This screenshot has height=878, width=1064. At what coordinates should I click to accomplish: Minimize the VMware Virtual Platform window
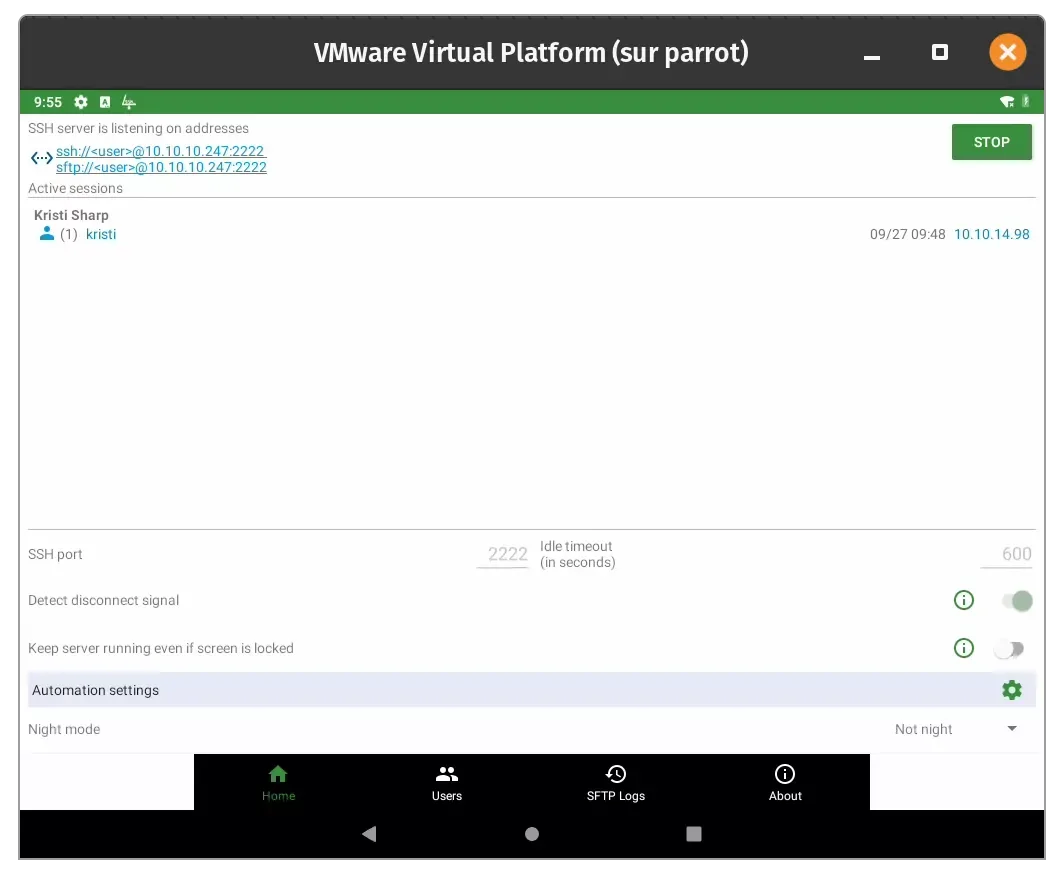point(872,57)
